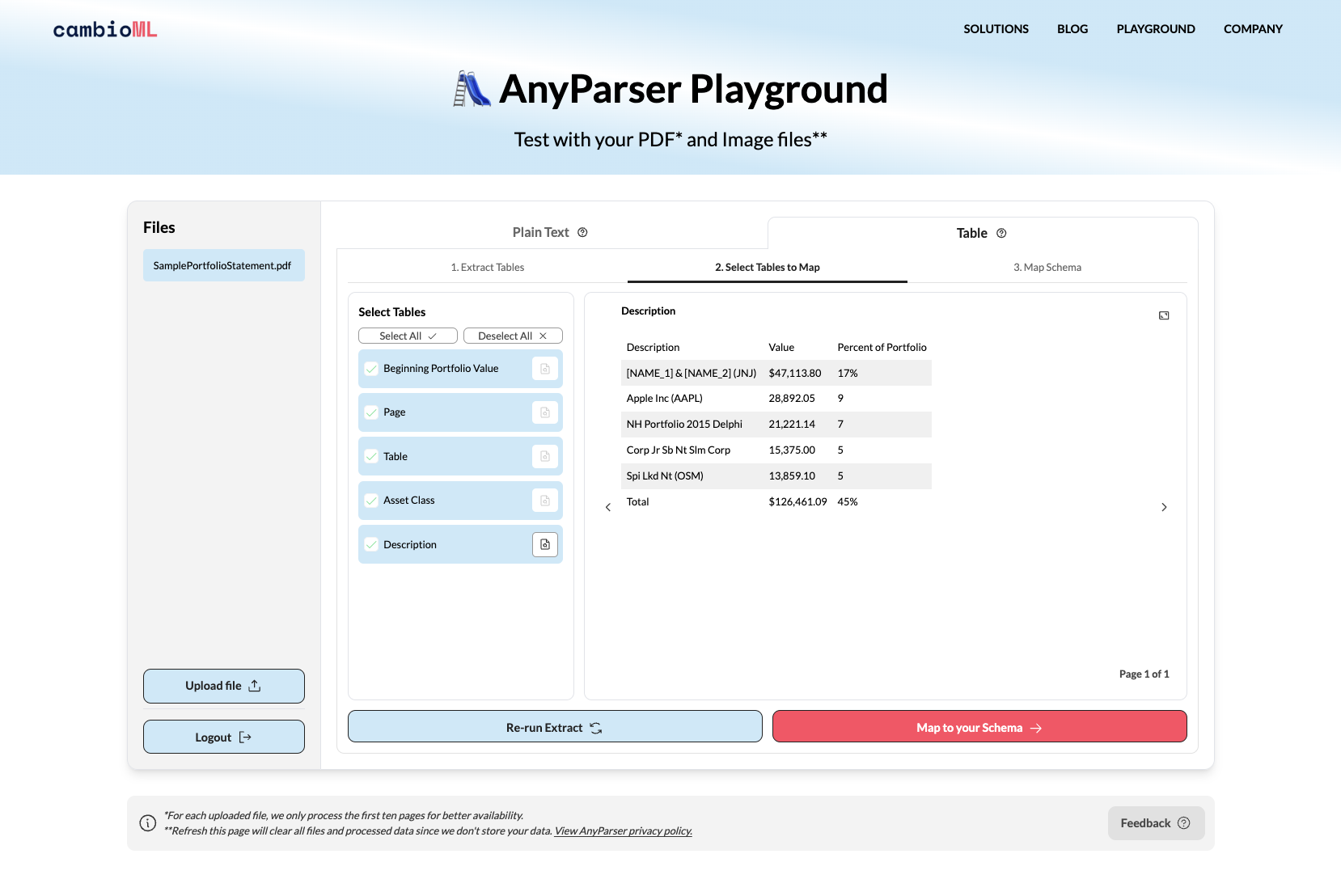Click Map to your Schema button

coord(979,726)
